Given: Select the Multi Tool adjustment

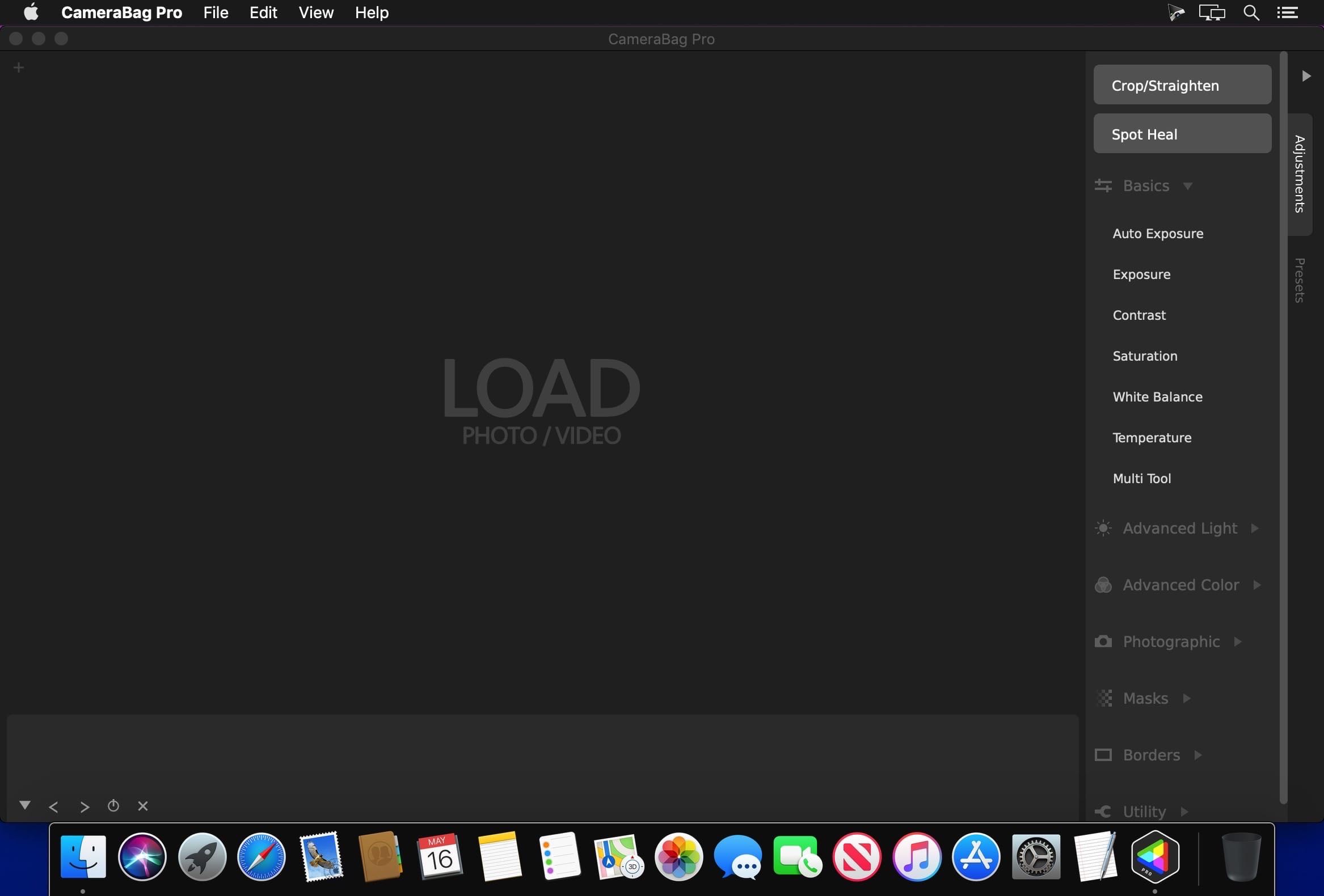Looking at the screenshot, I should coord(1141,478).
